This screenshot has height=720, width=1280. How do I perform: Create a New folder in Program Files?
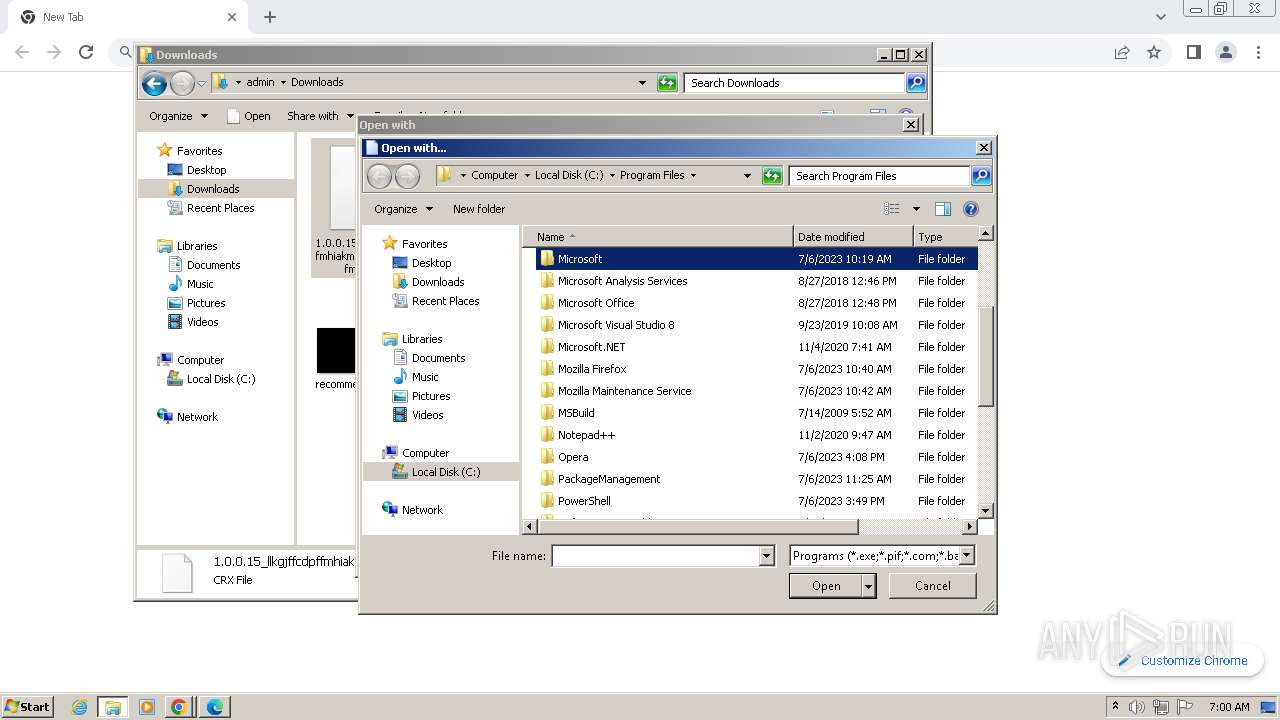(x=479, y=209)
